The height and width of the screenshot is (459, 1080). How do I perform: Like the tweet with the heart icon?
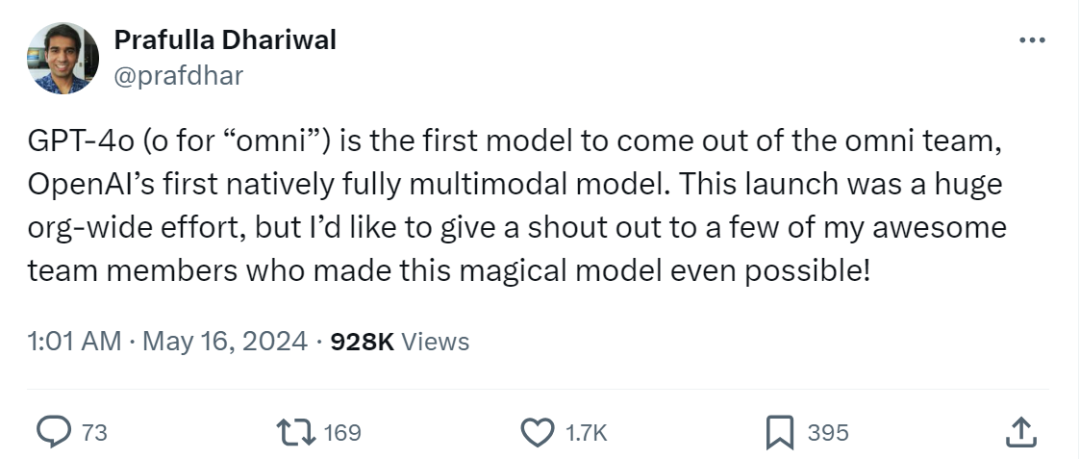click(537, 432)
